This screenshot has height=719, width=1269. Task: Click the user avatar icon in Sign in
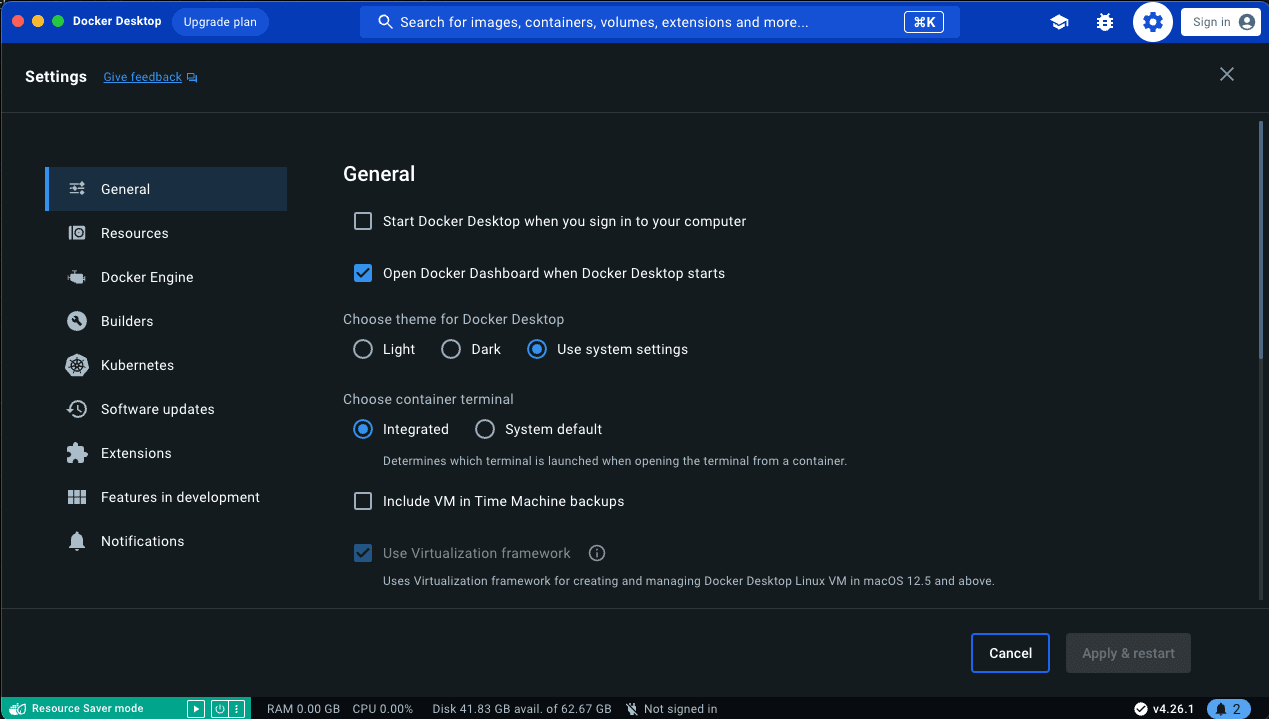pyautogui.click(x=1246, y=22)
